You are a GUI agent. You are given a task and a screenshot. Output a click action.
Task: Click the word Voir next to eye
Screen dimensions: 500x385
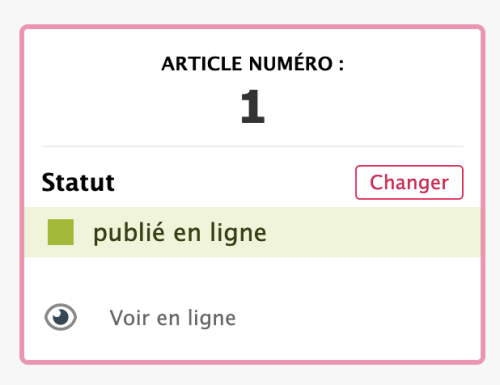(130, 318)
